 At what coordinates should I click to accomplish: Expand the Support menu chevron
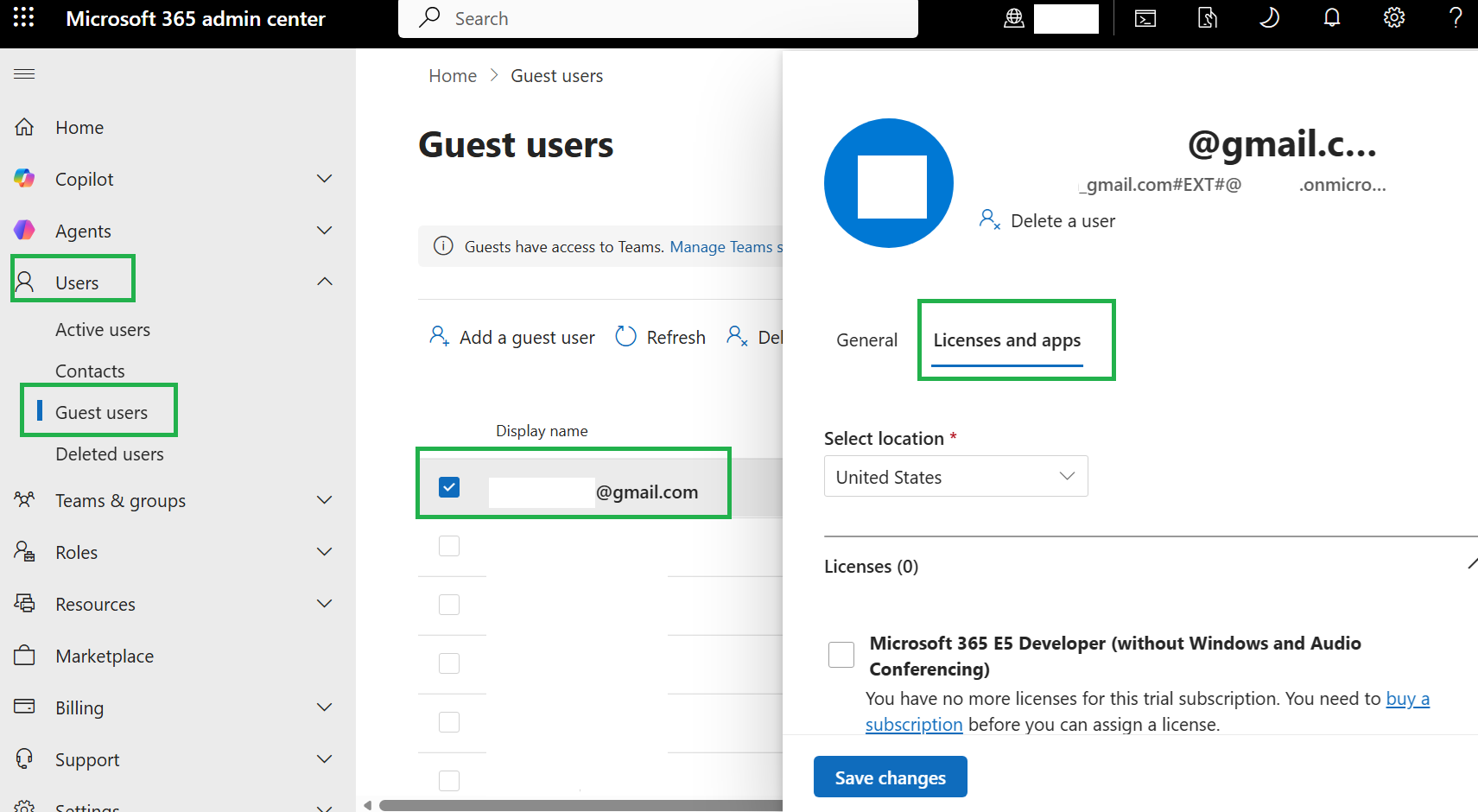point(325,759)
